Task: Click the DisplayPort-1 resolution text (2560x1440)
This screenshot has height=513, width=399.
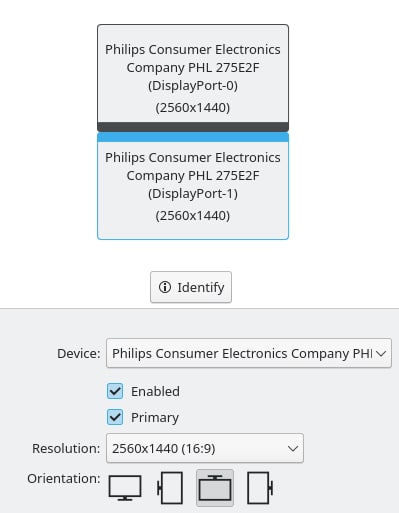Action: (193, 216)
